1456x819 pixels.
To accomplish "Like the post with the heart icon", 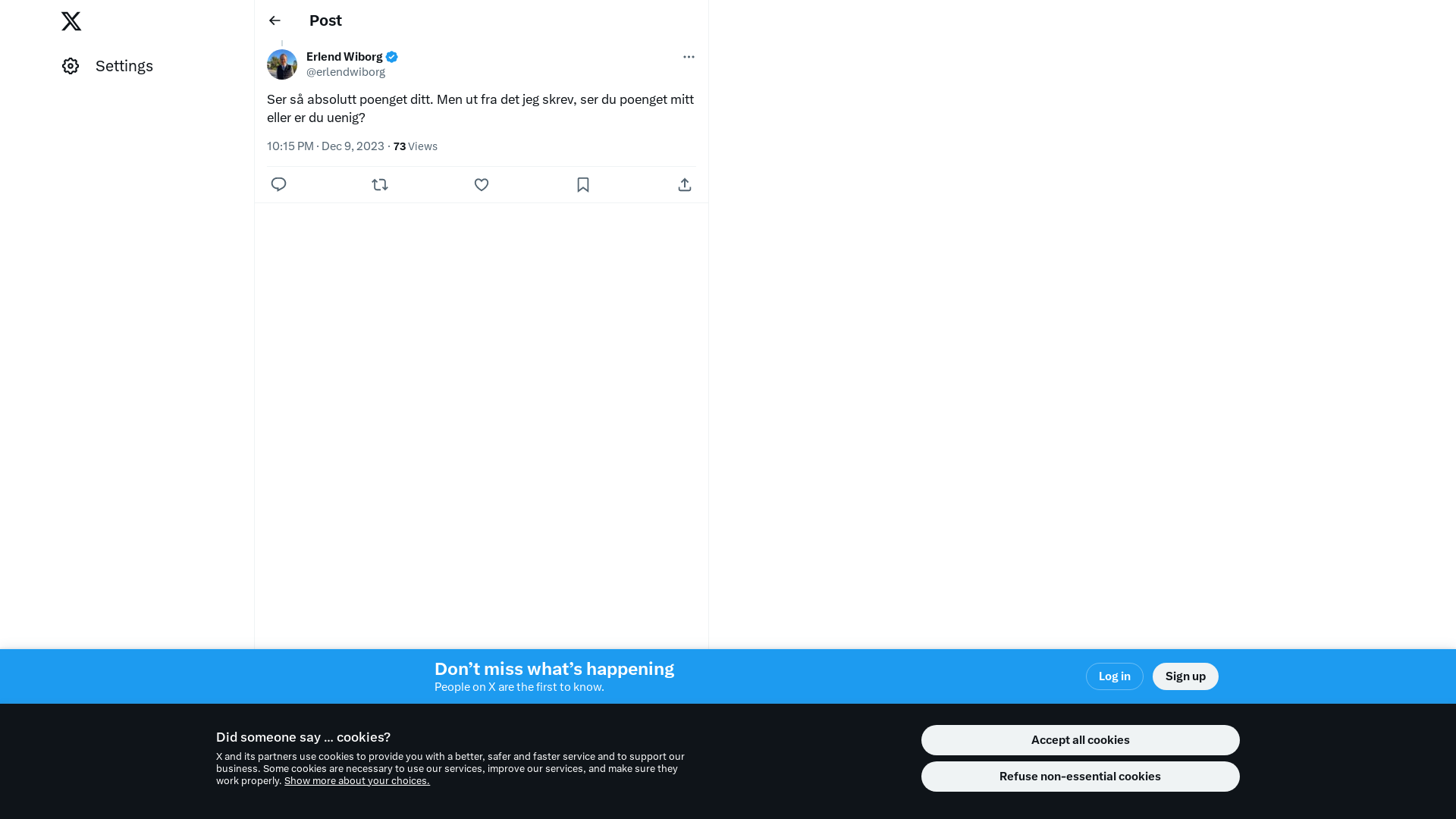I will pos(482,184).
